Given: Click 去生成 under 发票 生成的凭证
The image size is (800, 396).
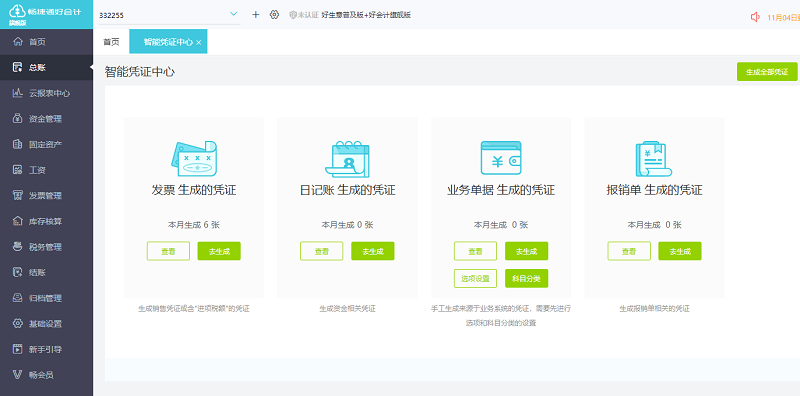Looking at the screenshot, I should coord(219,251).
